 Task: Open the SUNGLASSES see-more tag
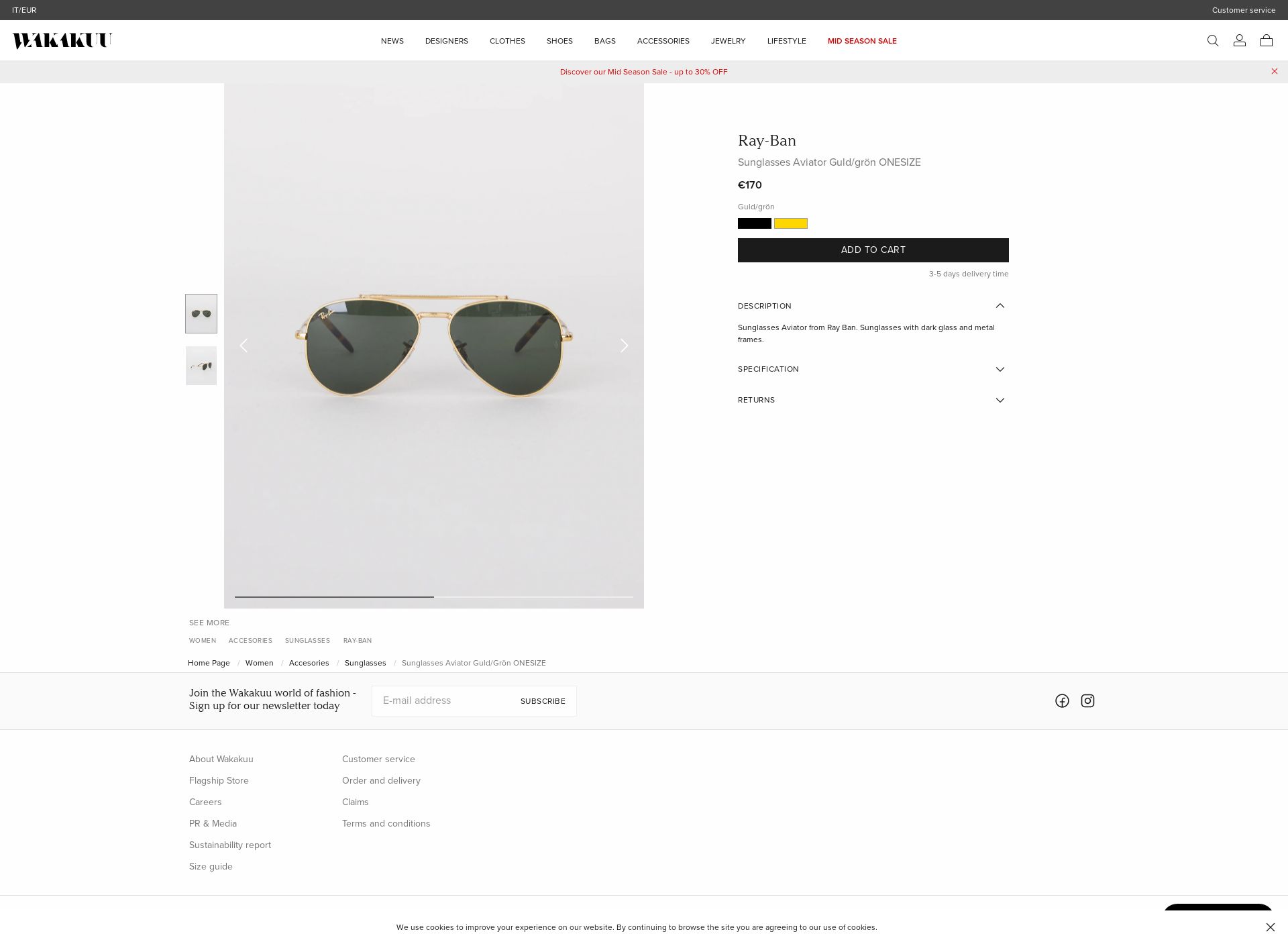[307, 641]
